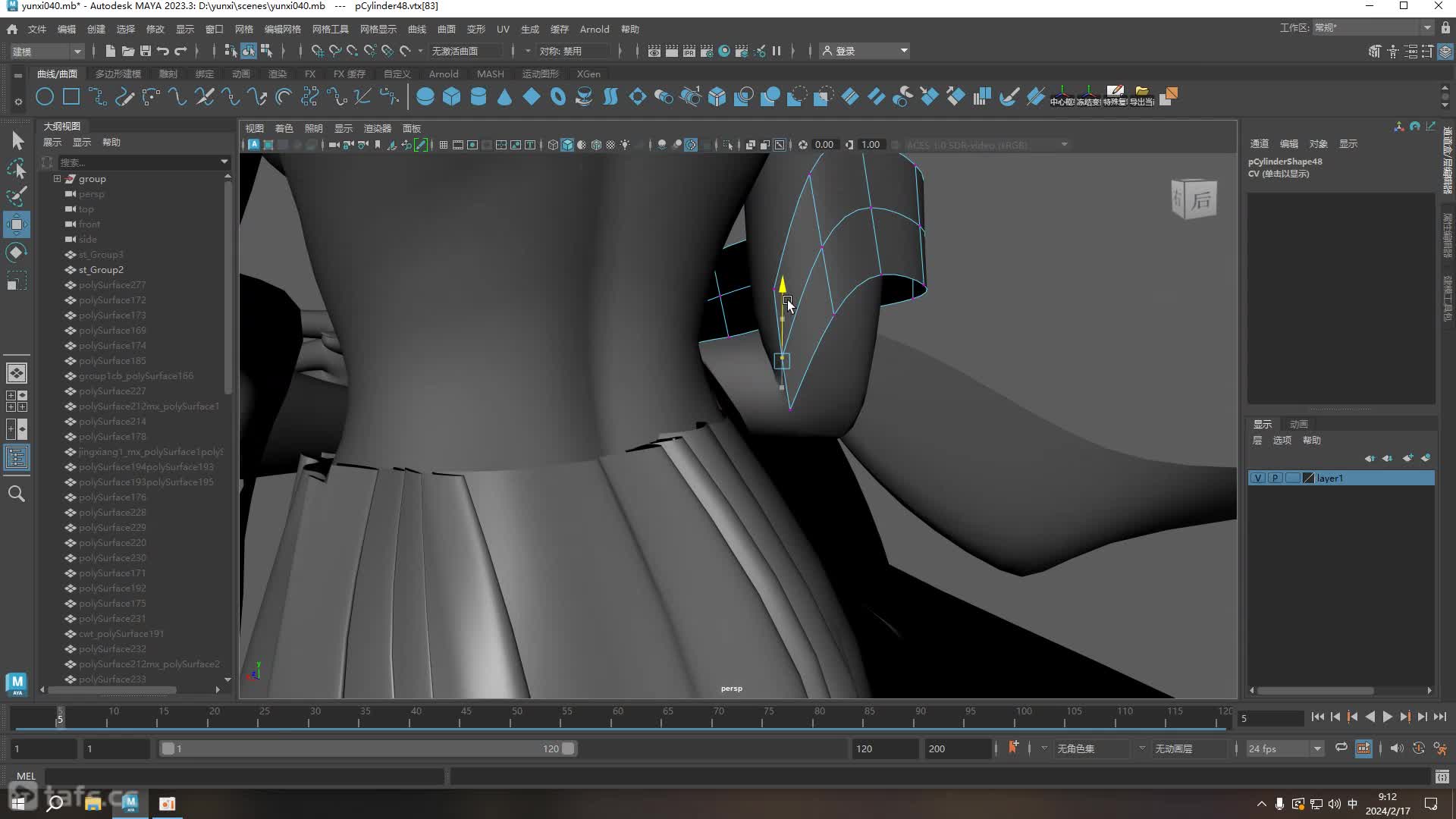The height and width of the screenshot is (819, 1456).
Task: Toggle layer1 playback P box
Action: tap(1276, 478)
